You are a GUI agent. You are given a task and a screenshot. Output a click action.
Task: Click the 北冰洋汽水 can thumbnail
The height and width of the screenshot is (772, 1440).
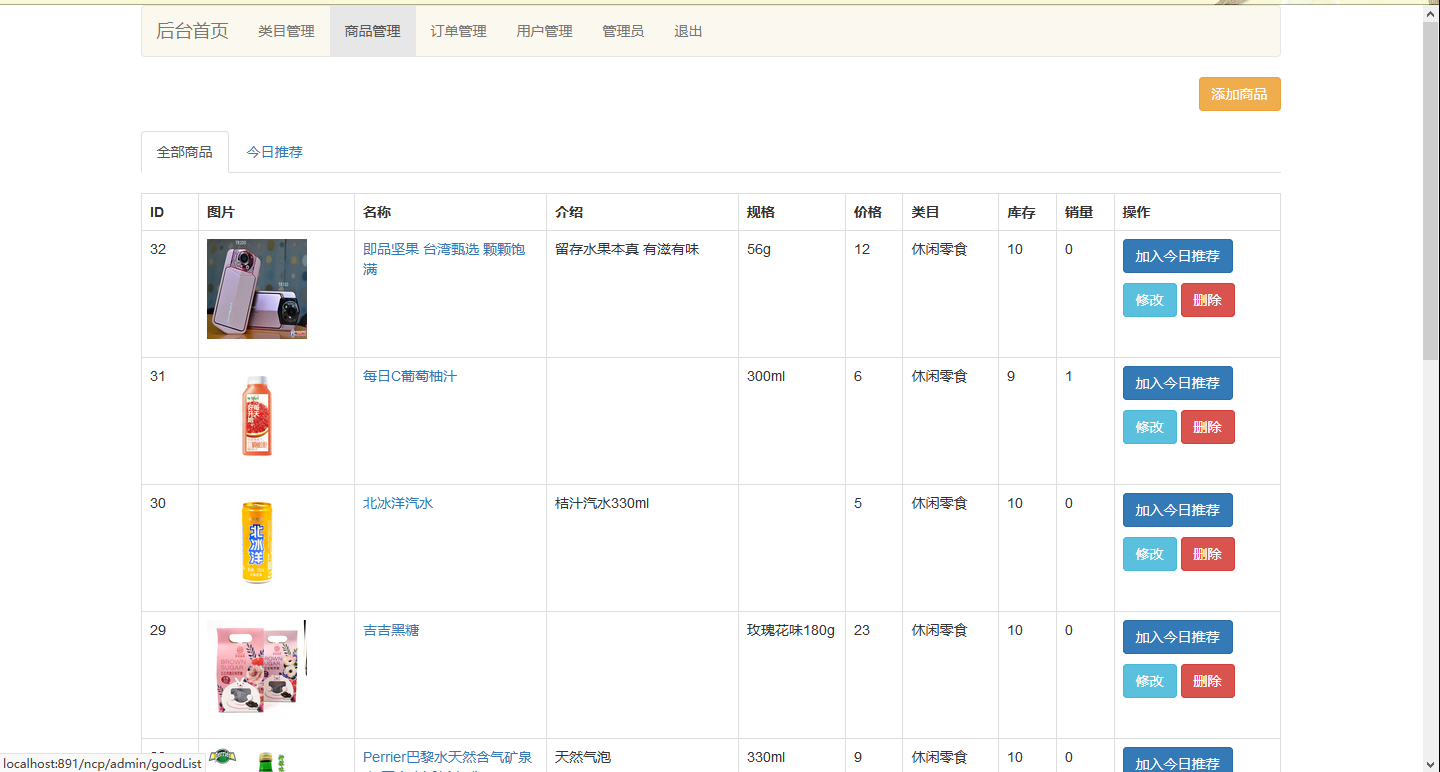pos(257,543)
